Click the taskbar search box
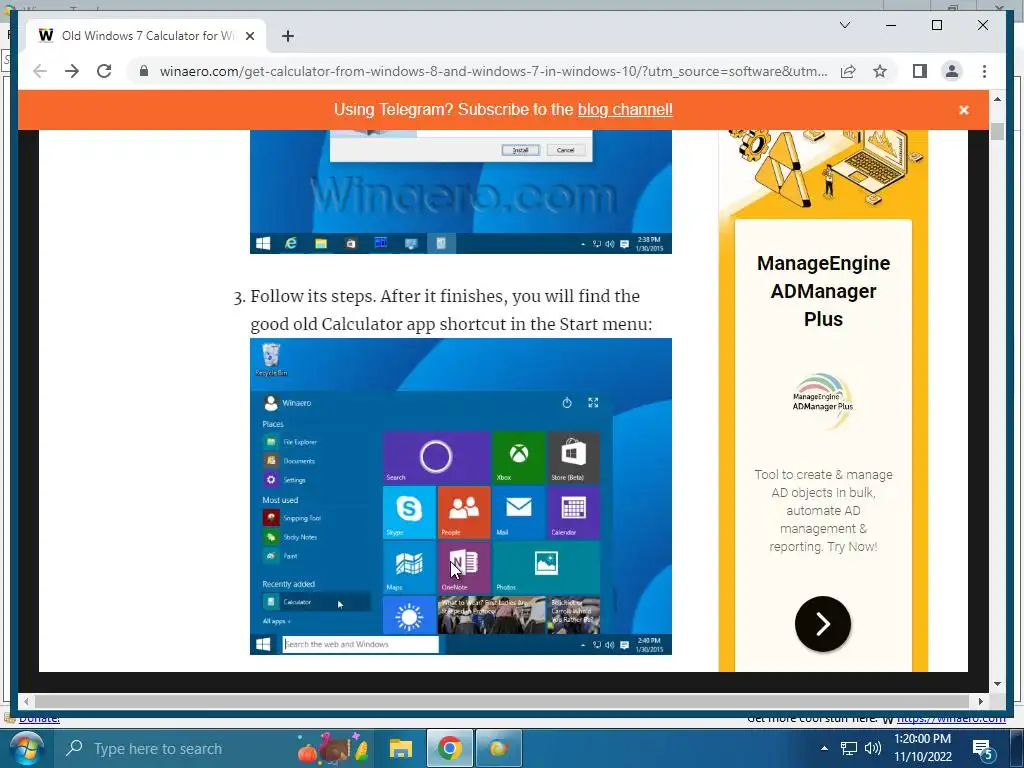The height and width of the screenshot is (768, 1024). click(x=212, y=748)
